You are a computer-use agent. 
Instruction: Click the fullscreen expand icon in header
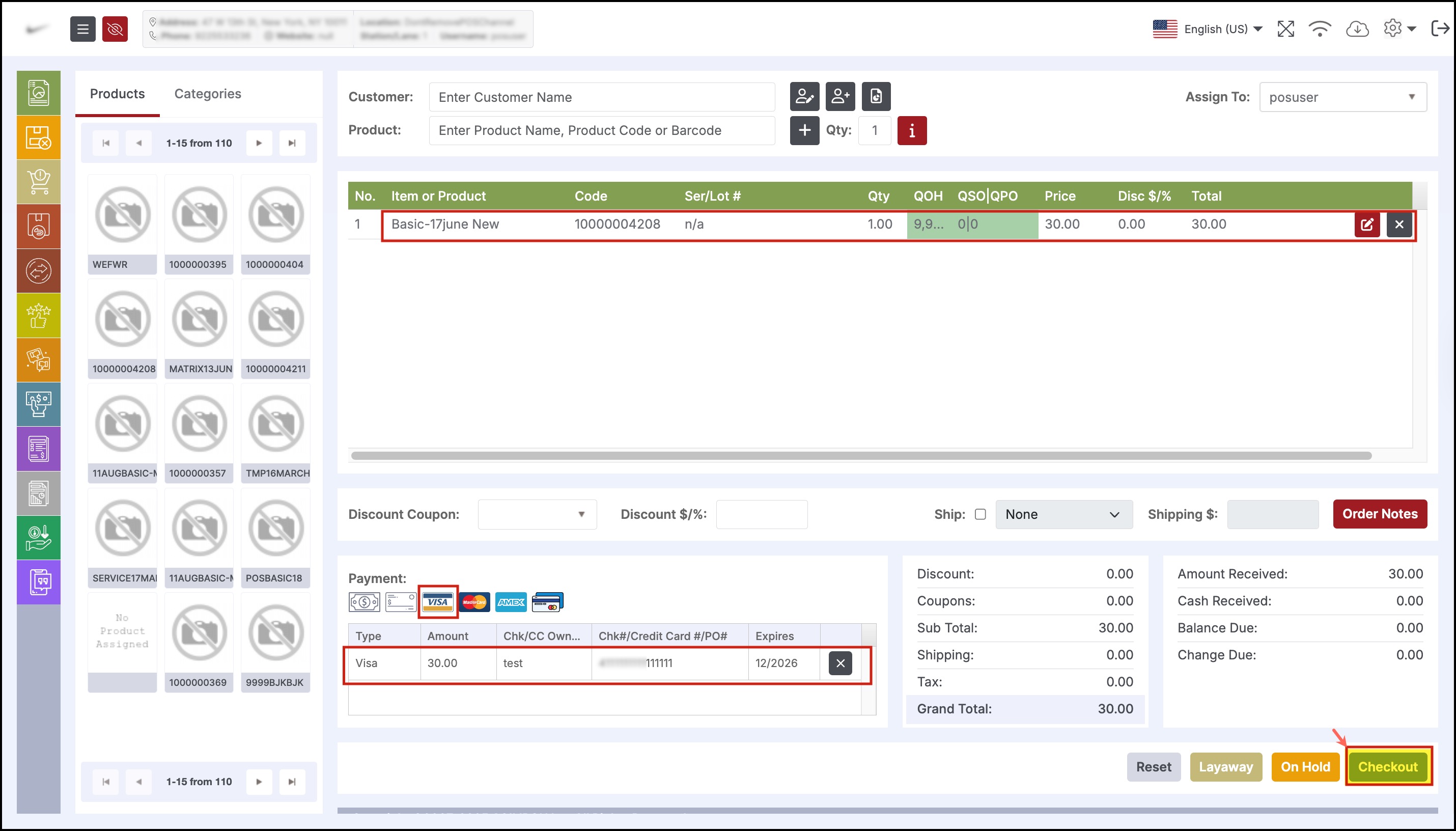point(1285,29)
